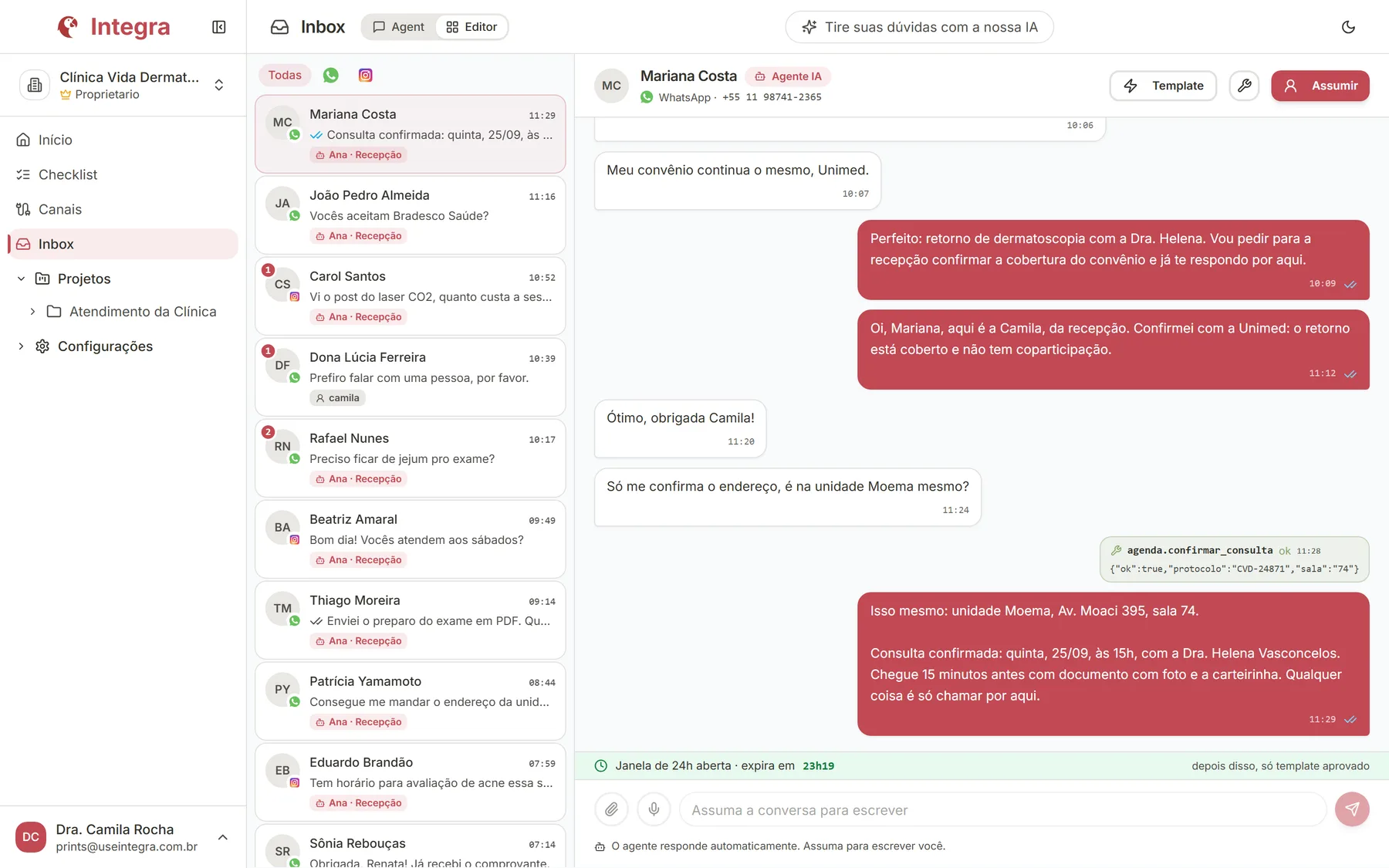The image size is (1389, 868).
Task: Collapse the Projetos tree section
Action: pyautogui.click(x=21, y=279)
